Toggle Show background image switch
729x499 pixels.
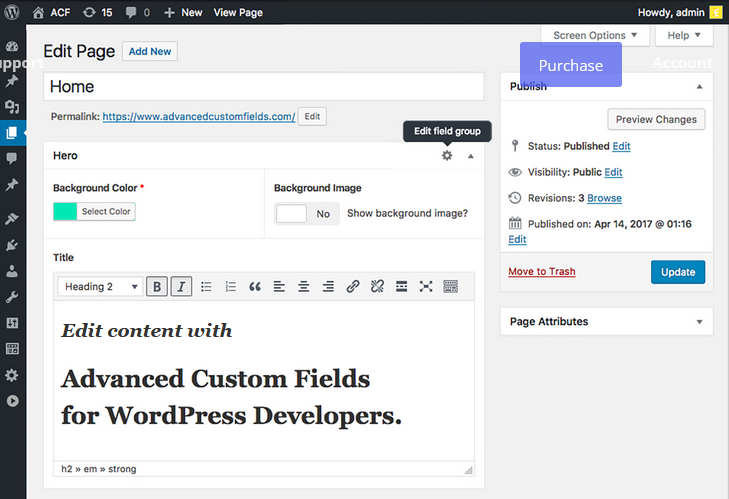pos(306,214)
